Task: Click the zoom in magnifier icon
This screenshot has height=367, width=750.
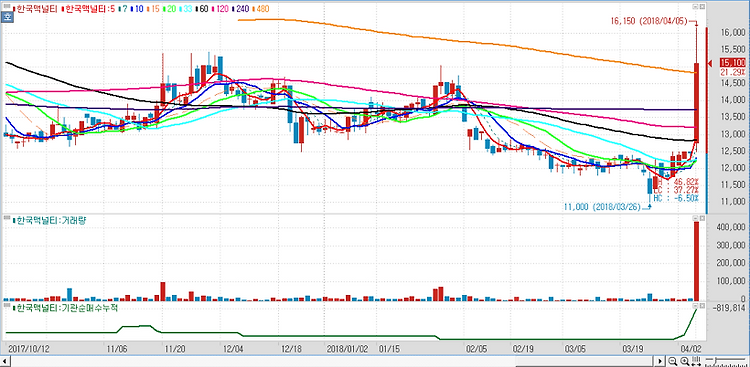Action: click(684, 361)
